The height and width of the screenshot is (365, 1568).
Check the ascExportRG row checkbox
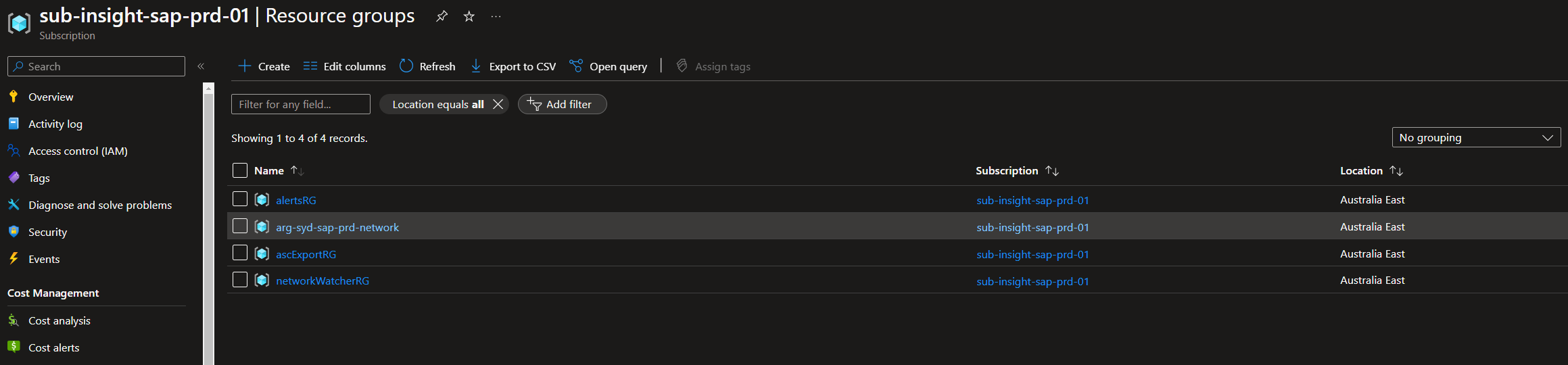coord(240,253)
